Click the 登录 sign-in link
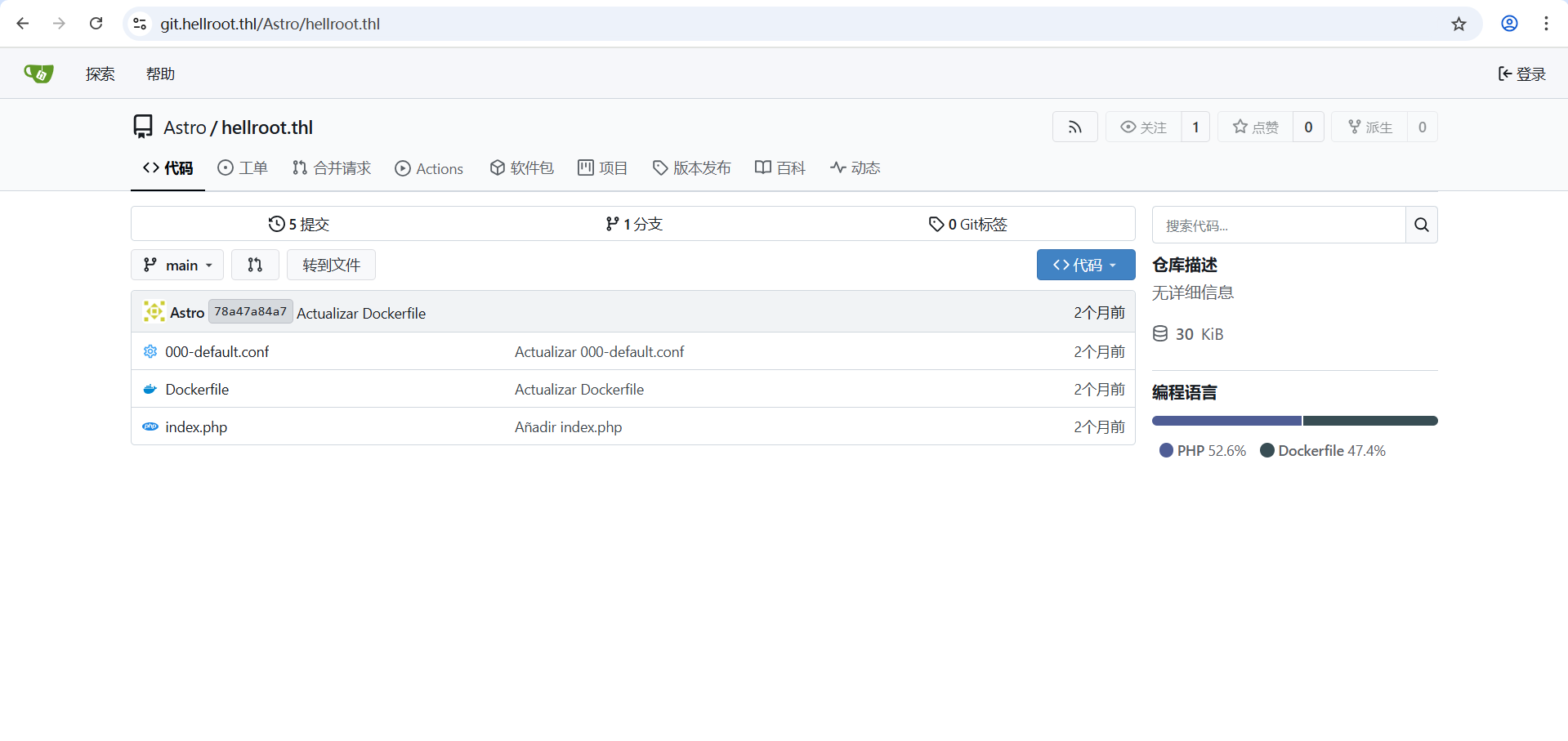This screenshot has width=1568, height=741. coord(1522,74)
